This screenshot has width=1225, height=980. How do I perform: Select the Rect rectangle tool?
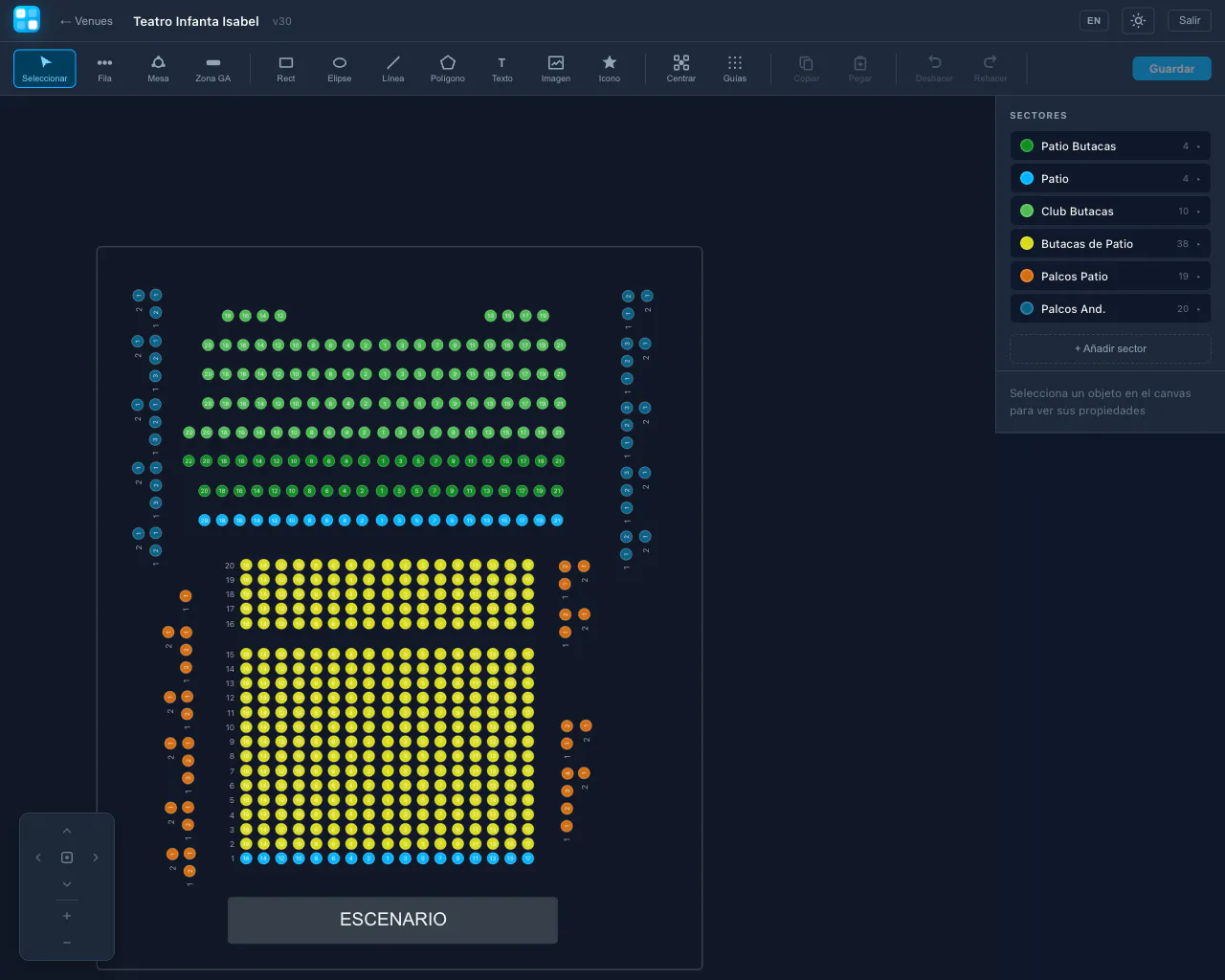286,69
